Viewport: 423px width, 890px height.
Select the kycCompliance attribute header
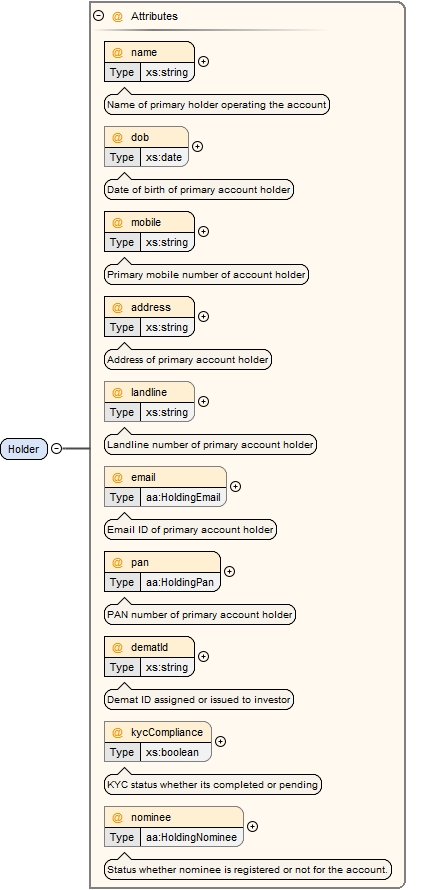coord(158,732)
